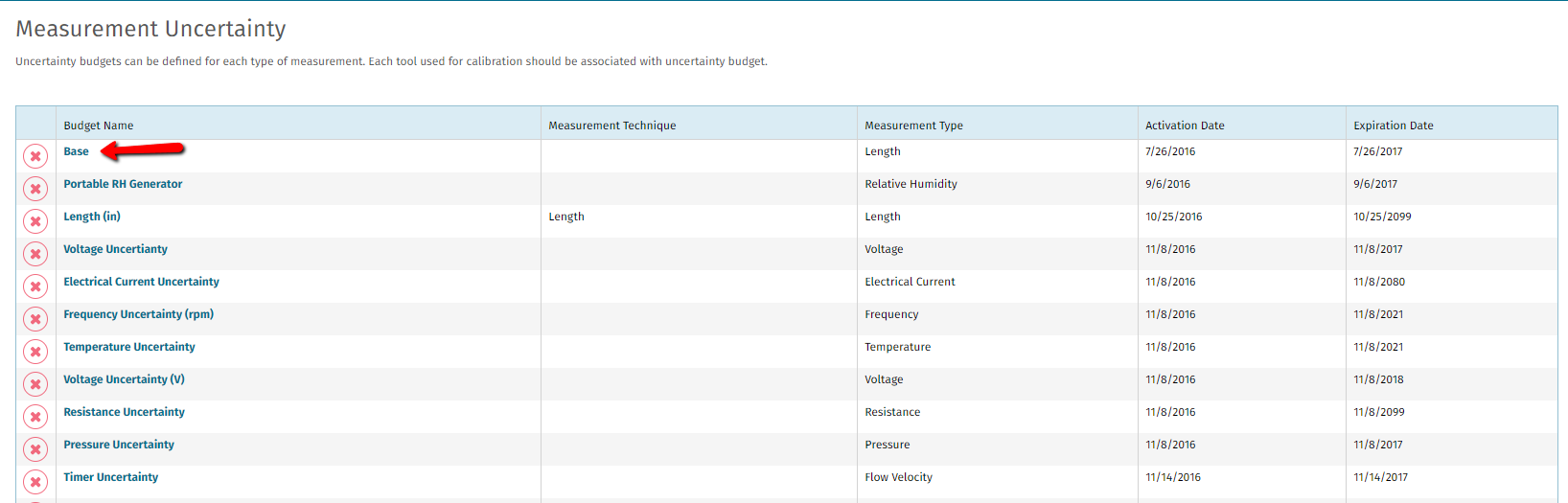
Task: Remove the Pressure Uncertainty budget
Action: pos(35,449)
